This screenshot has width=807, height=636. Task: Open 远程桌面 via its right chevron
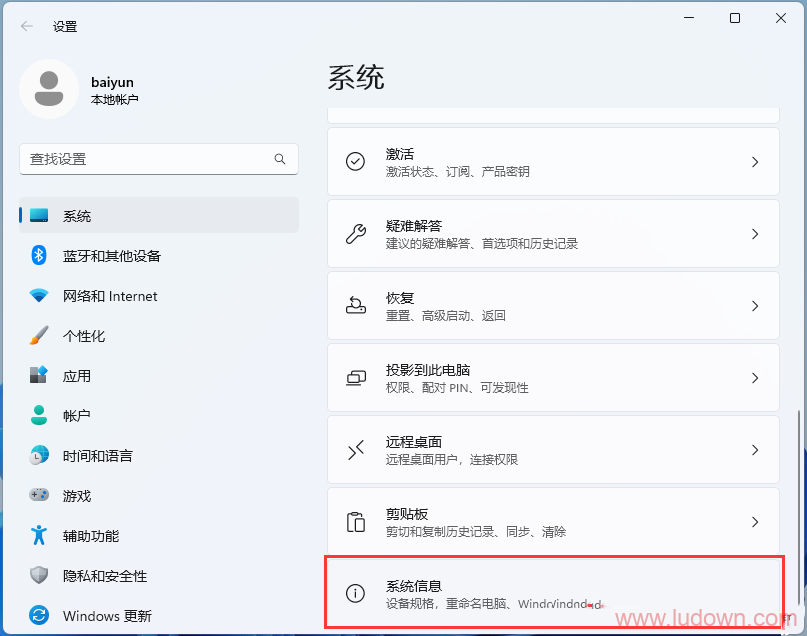pyautogui.click(x=755, y=450)
